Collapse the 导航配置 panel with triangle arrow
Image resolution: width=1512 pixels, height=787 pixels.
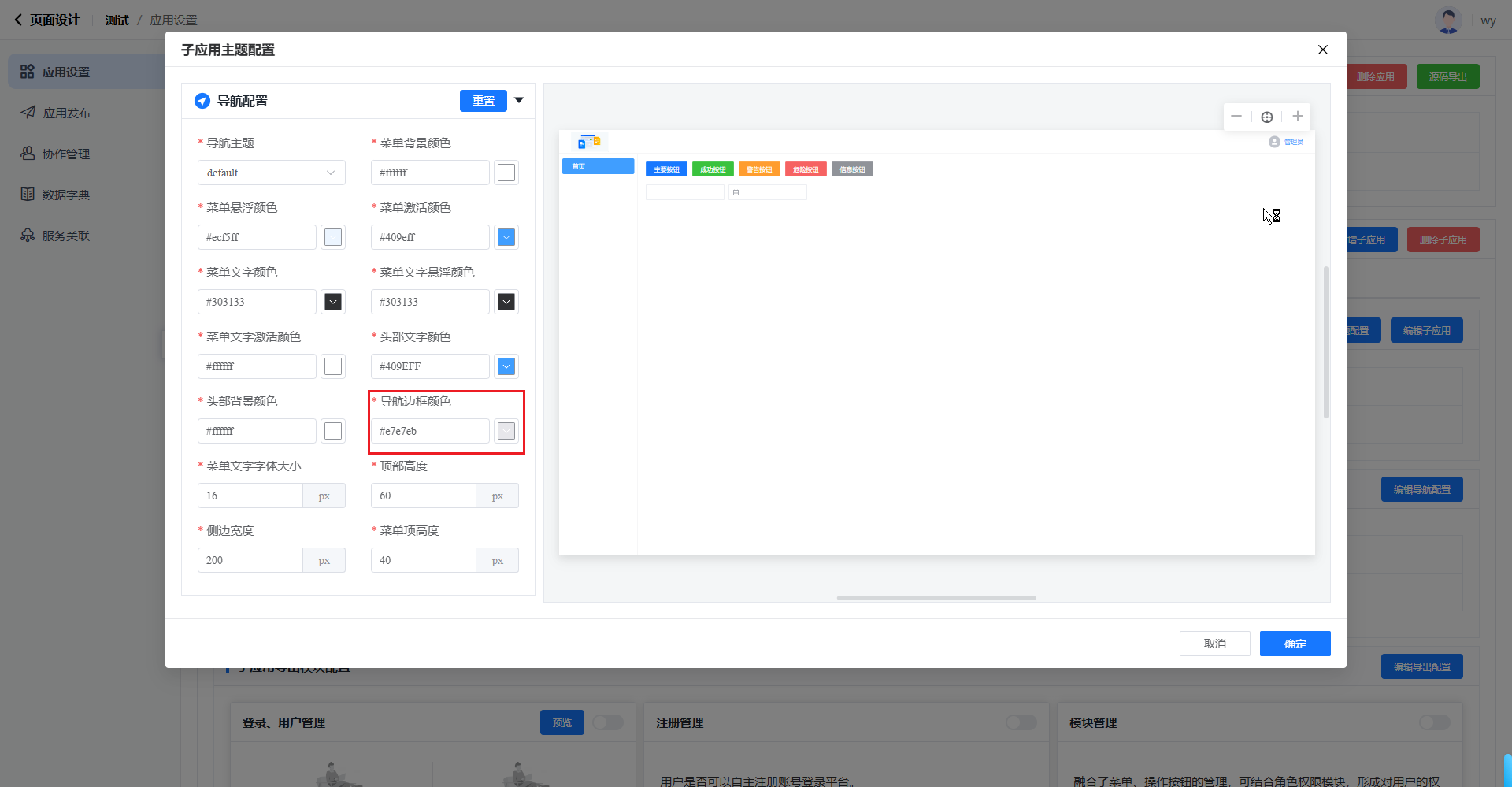point(519,100)
